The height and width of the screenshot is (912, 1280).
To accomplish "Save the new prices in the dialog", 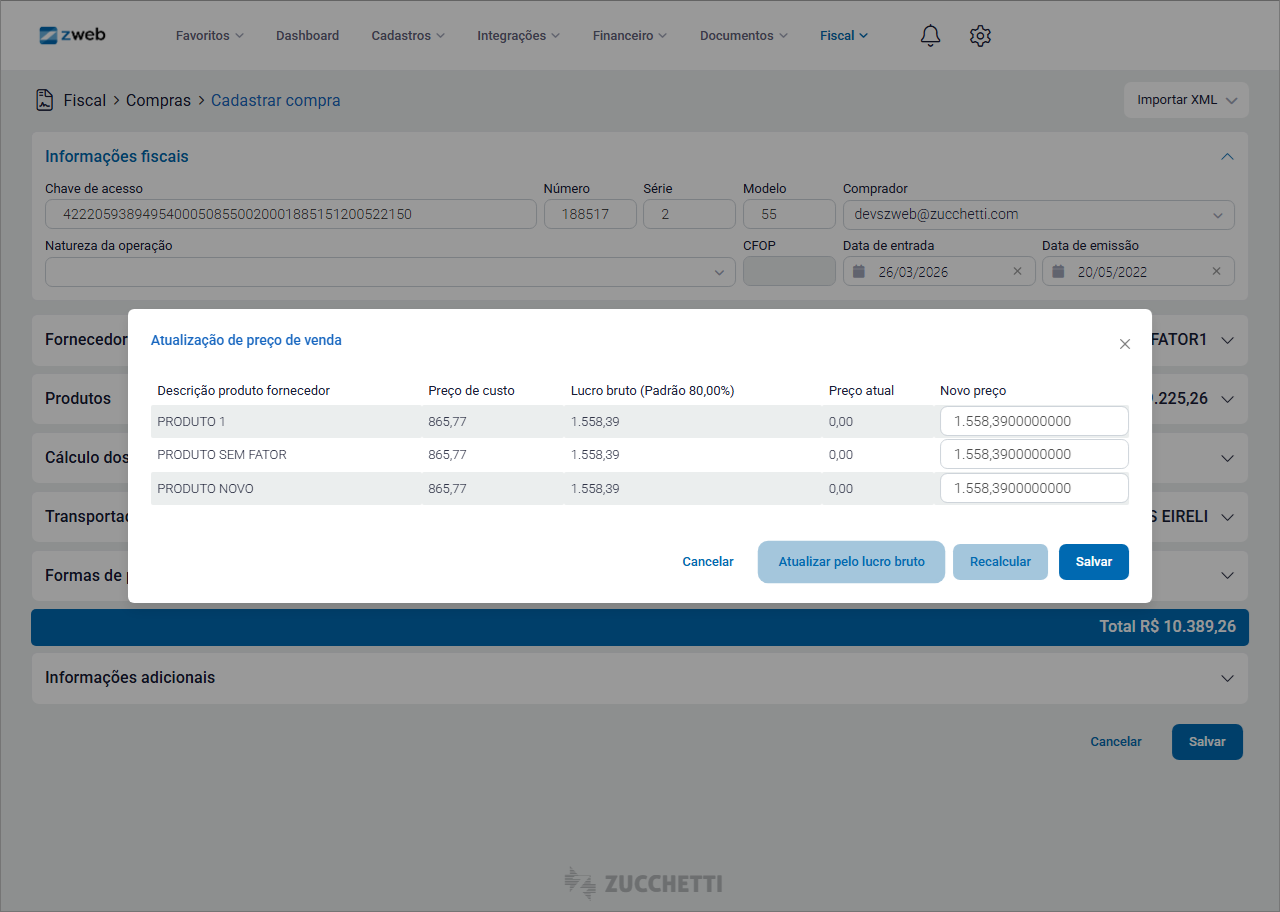I will point(1093,562).
